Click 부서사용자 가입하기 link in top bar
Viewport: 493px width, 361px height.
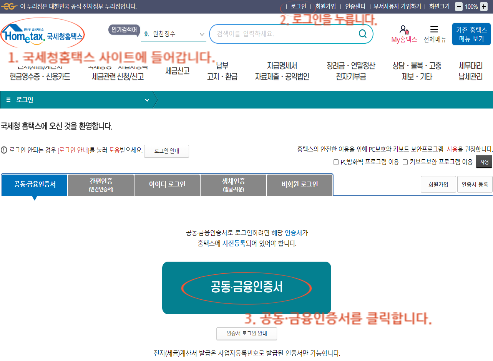(397, 6)
